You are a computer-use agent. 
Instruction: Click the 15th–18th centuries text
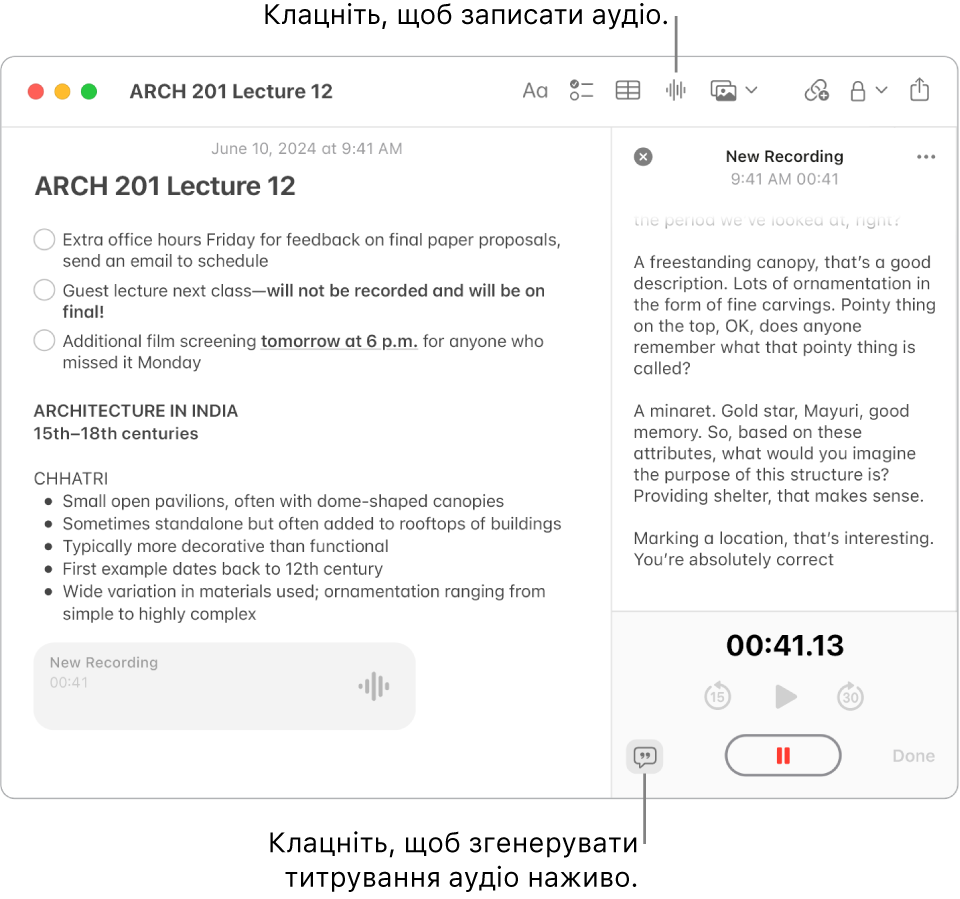point(116,434)
